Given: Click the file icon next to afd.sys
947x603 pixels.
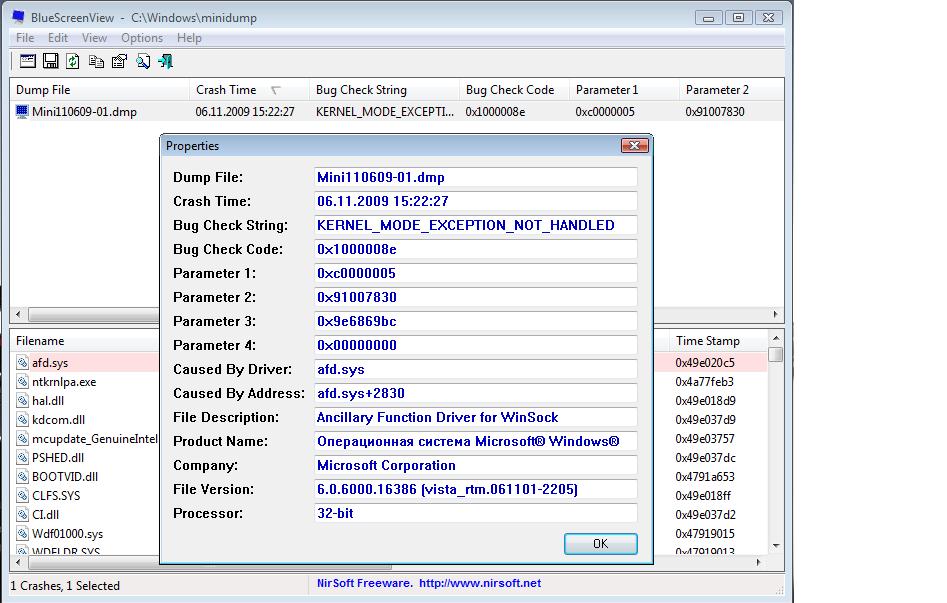Looking at the screenshot, I should (22, 363).
